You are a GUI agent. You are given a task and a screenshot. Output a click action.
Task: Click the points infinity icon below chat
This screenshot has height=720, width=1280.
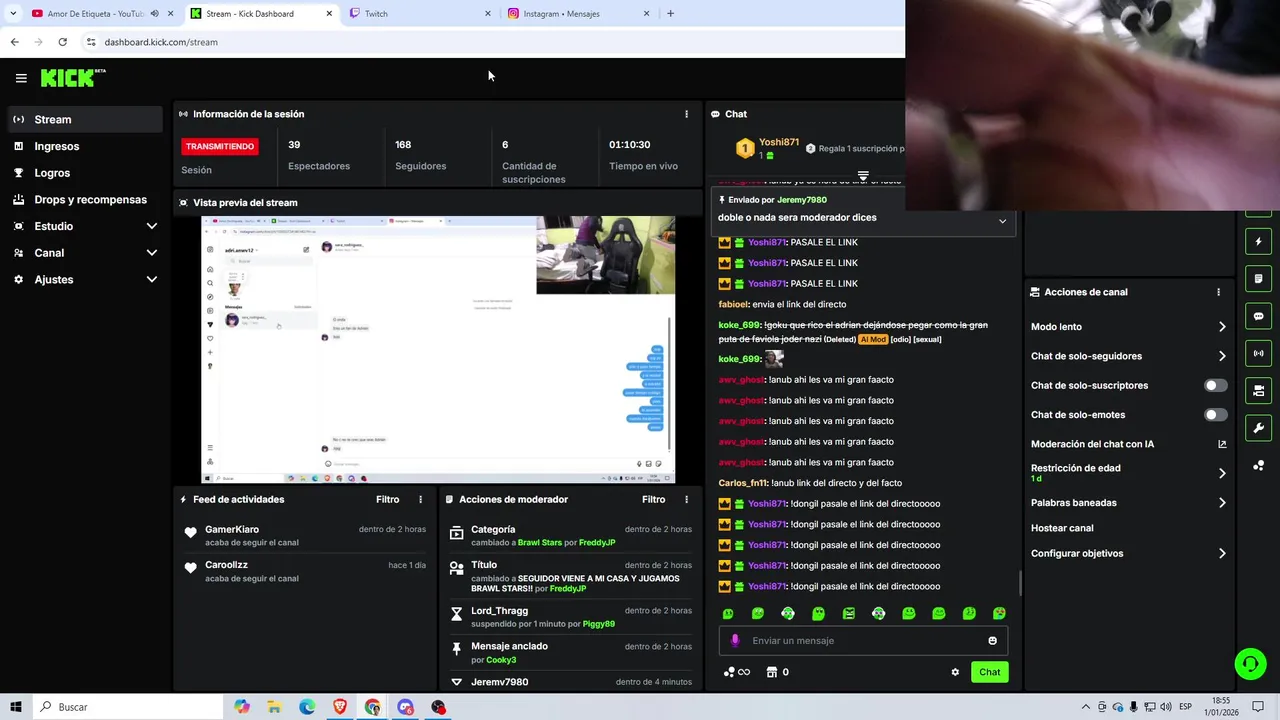pyautogui.click(x=736, y=672)
